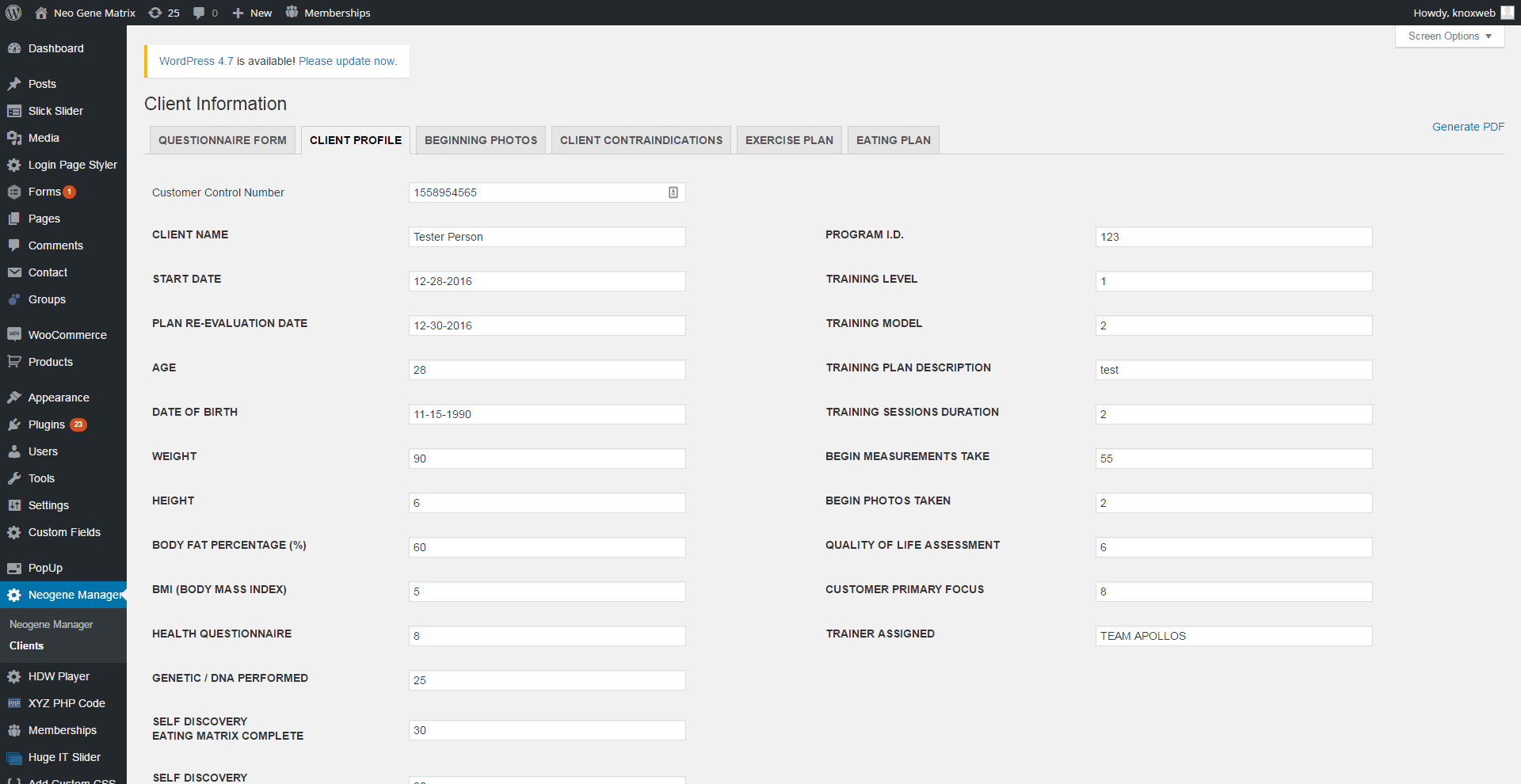This screenshot has height=784, width=1521.
Task: Focus the Trainer Assigned text field
Action: (1233, 636)
